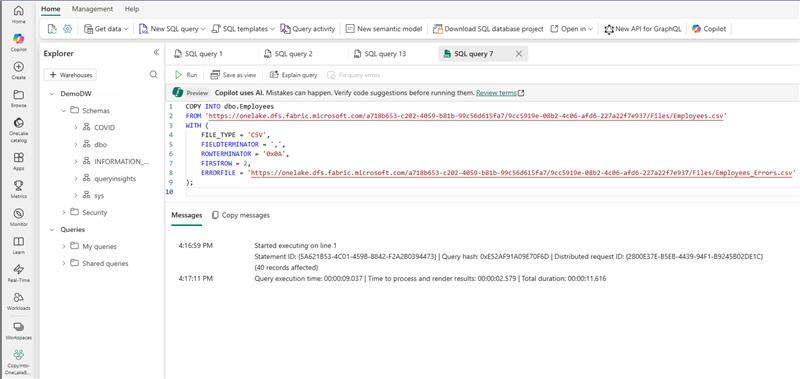Click the refresh page icon in the toolbar

[x=52, y=29]
